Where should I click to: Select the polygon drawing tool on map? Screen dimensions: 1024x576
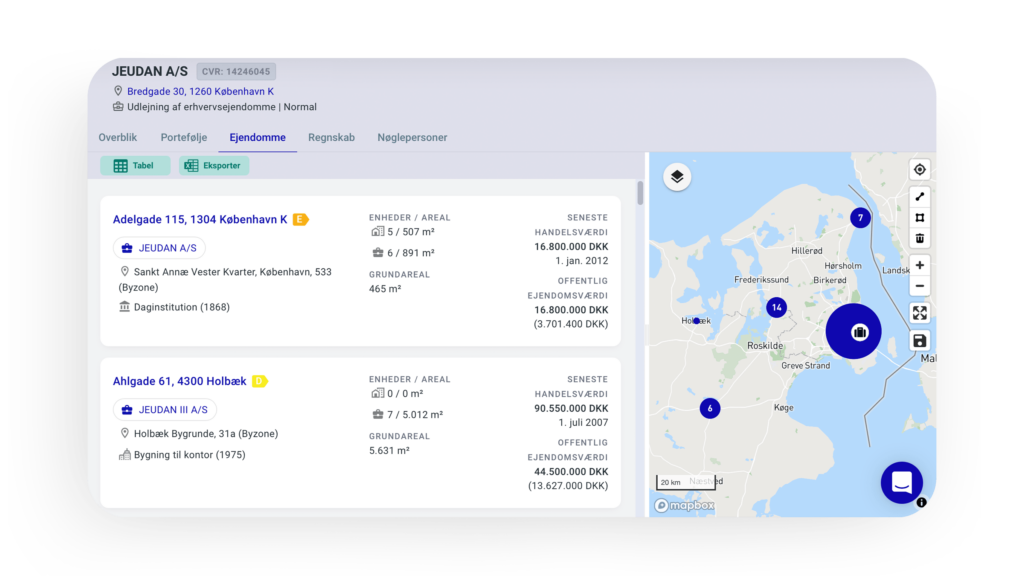[920, 217]
